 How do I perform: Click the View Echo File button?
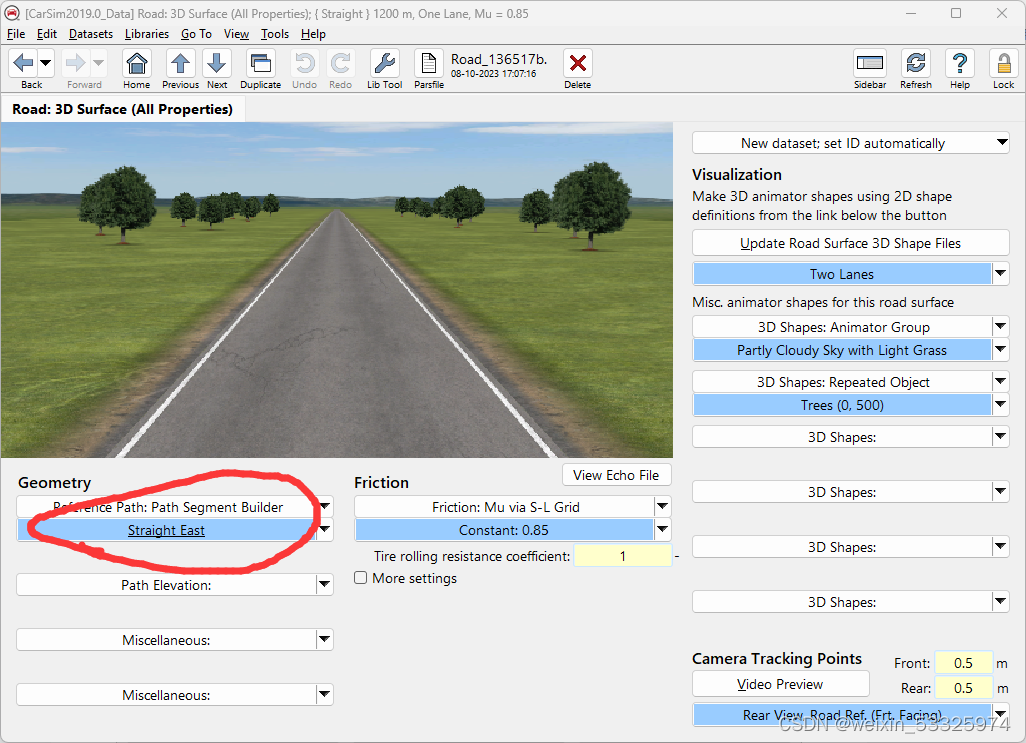pyautogui.click(x=616, y=474)
